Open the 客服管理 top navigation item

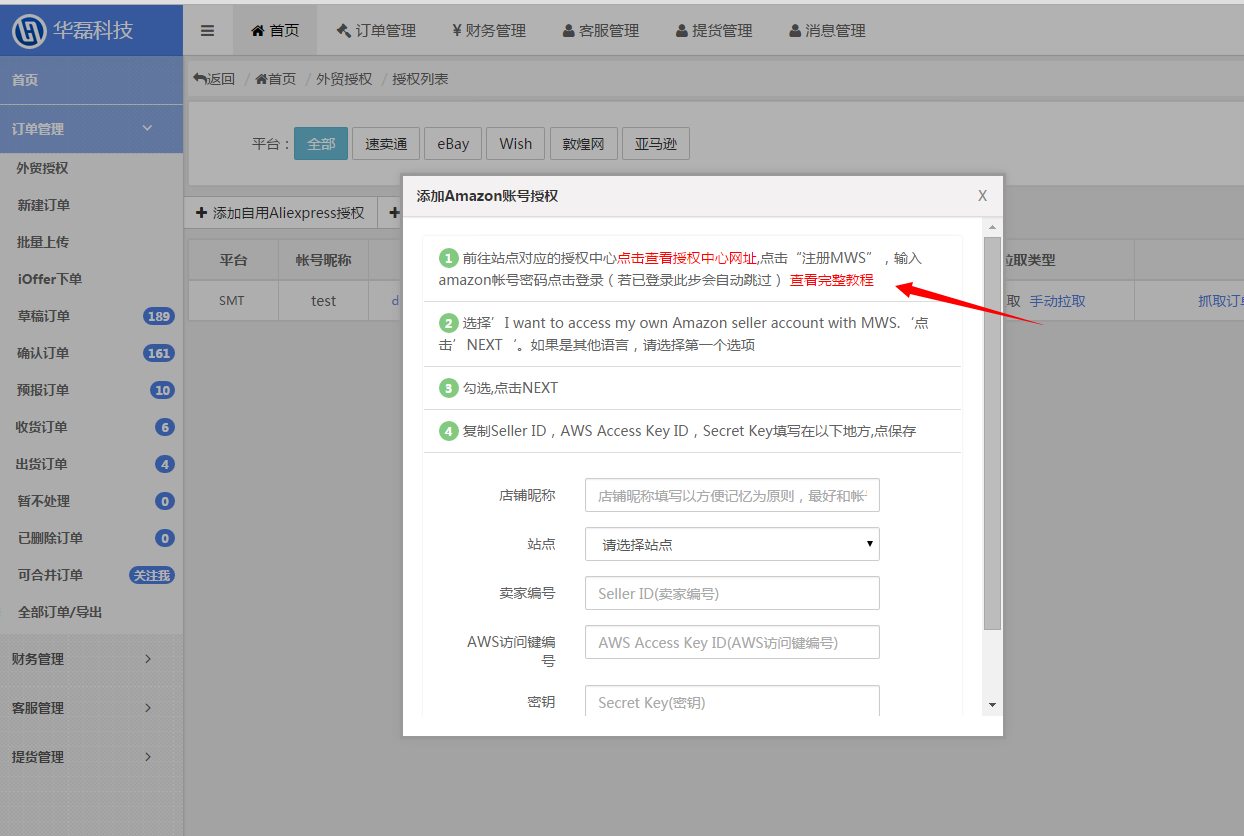(601, 31)
